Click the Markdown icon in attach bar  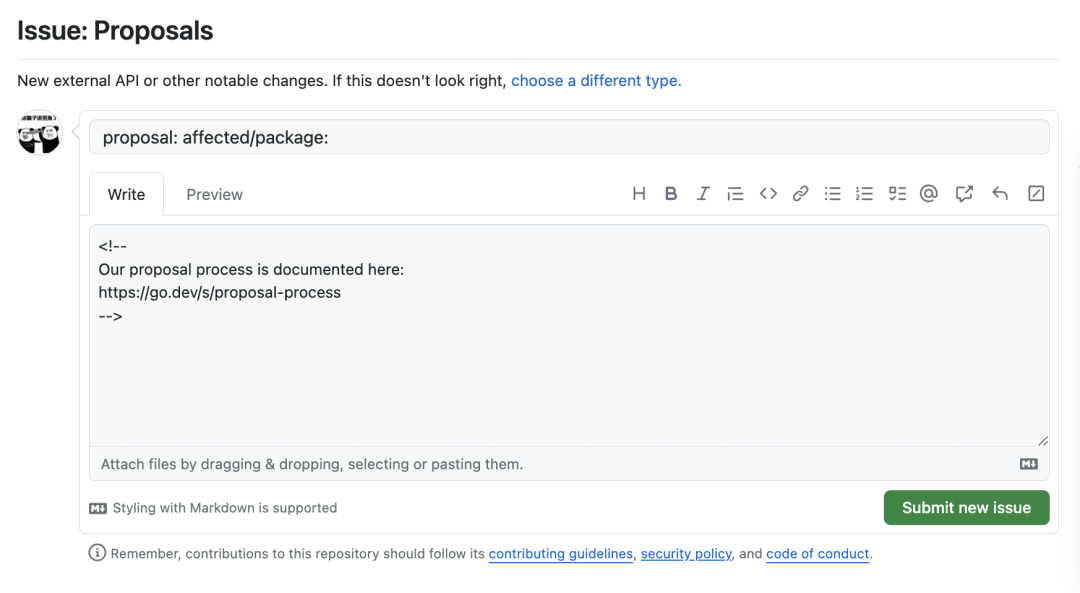click(x=1028, y=464)
